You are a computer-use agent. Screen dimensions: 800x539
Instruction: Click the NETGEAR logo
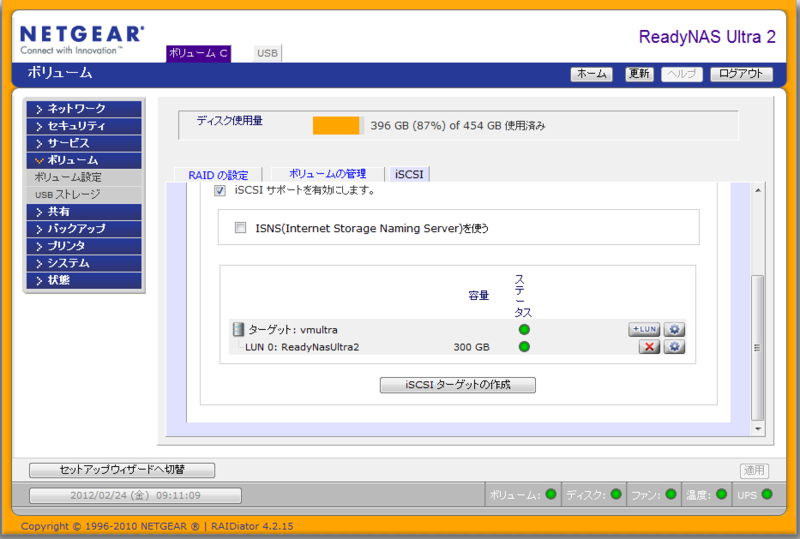coord(82,40)
